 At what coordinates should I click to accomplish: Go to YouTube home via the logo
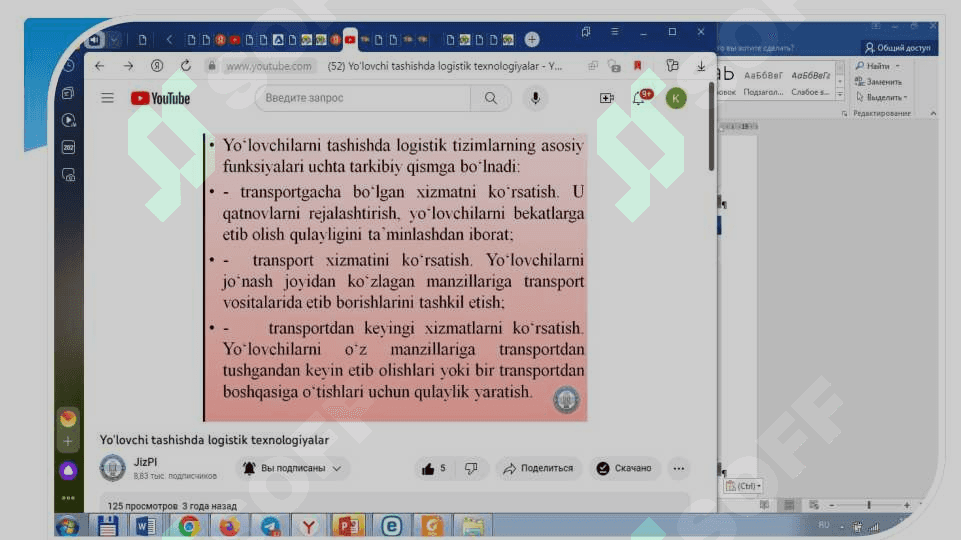coord(161,98)
